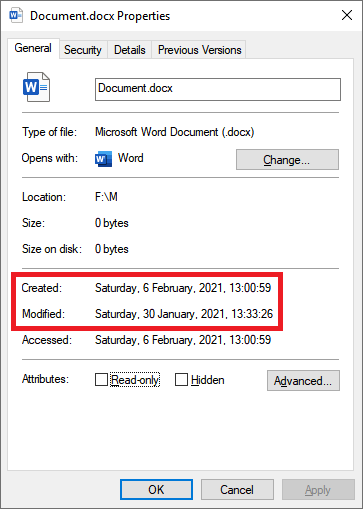This screenshot has height=509, width=363.
Task: Click the F:\M location value
Action: (106, 197)
